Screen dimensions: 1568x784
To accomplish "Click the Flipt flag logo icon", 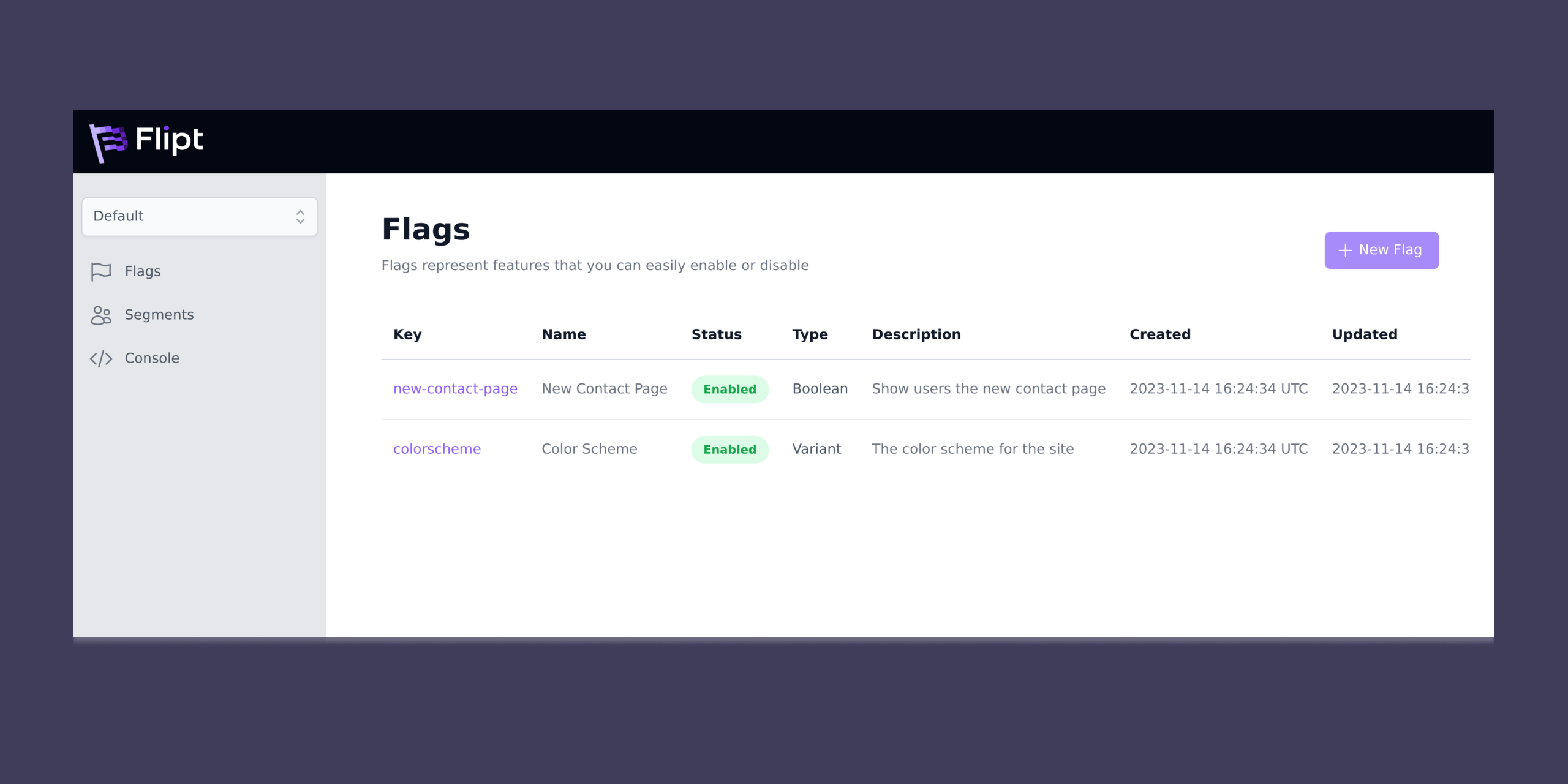I will [108, 142].
